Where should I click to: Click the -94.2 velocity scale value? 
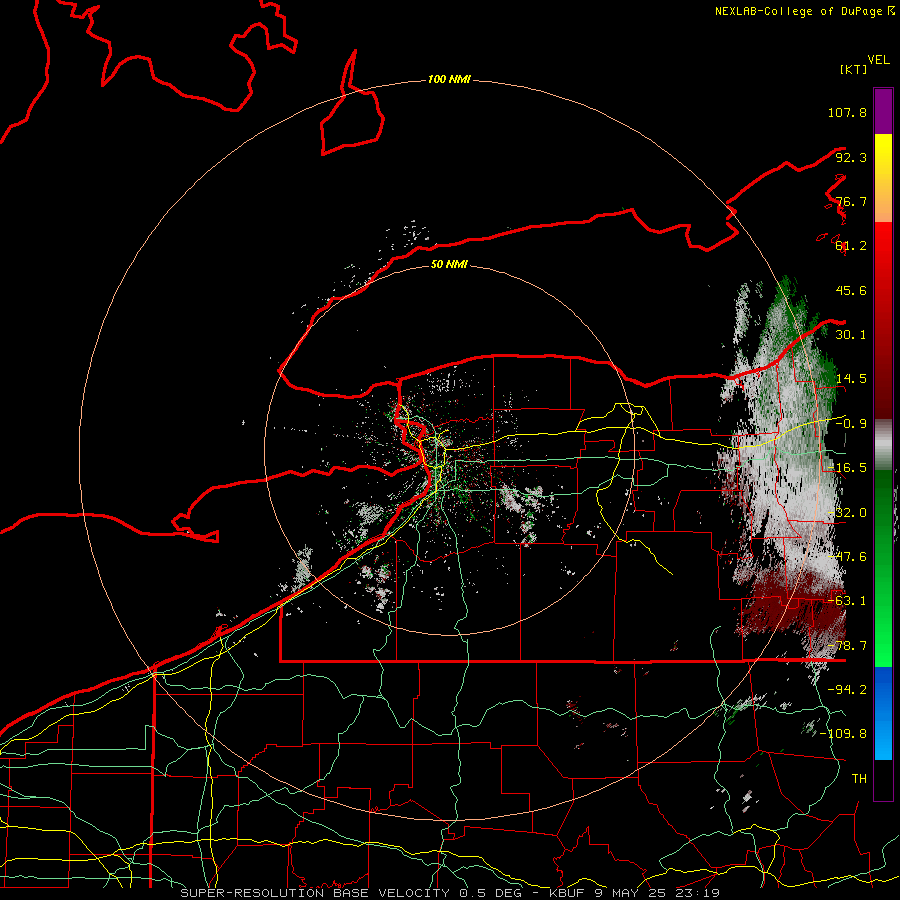[847, 690]
